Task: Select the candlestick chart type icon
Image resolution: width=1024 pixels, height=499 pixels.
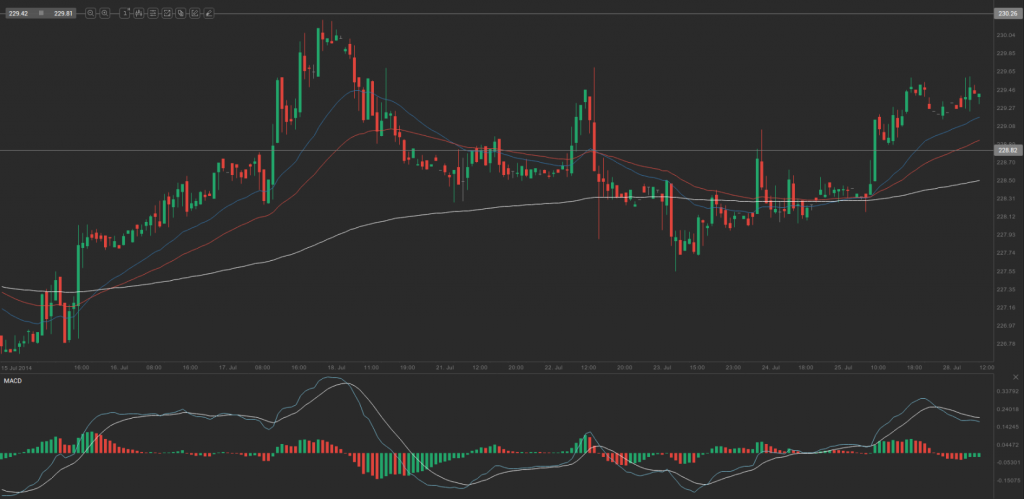Action: pos(139,13)
